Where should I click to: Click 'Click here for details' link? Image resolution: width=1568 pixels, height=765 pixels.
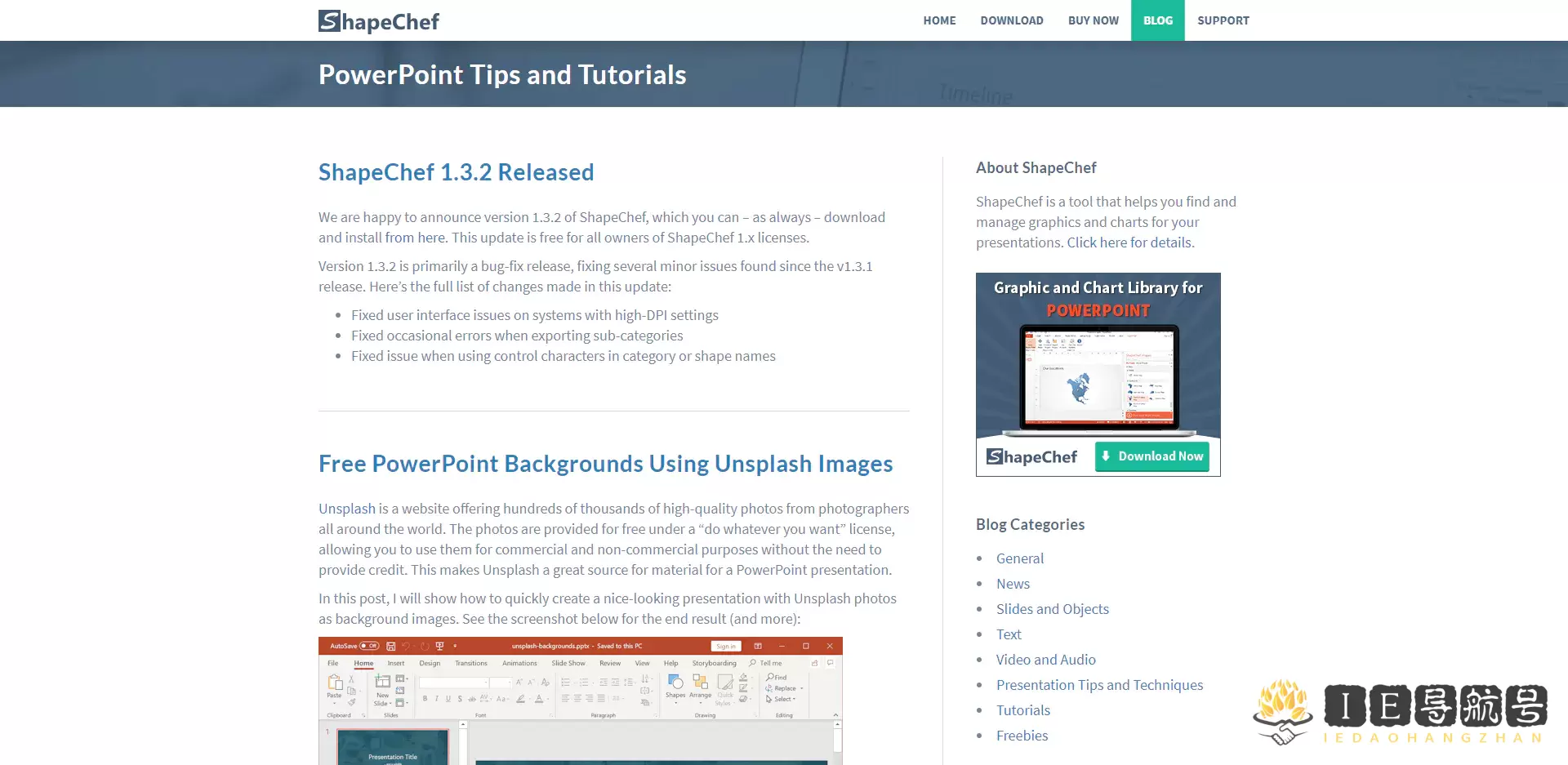tap(1129, 242)
